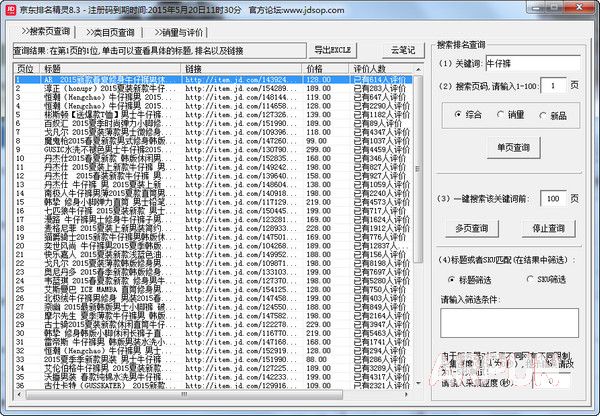Sort by 评价人数 column header
Viewport: 600px width, 416px height.
coord(380,69)
